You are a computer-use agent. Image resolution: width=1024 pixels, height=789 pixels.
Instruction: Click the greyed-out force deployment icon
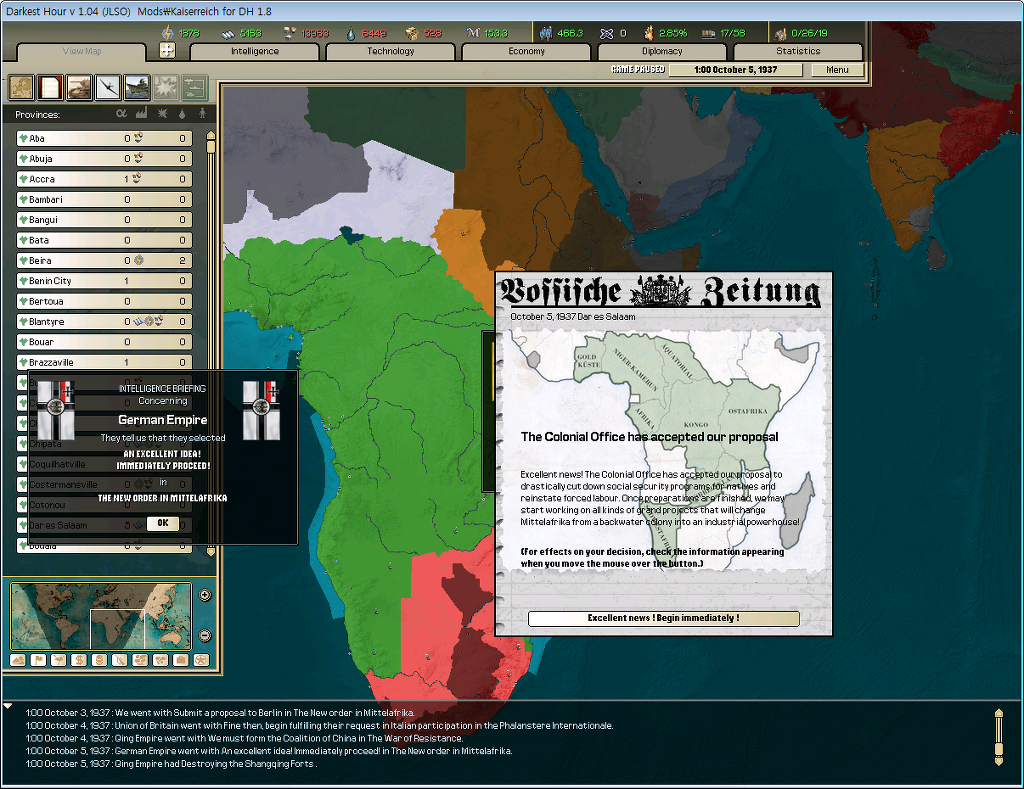coord(195,87)
